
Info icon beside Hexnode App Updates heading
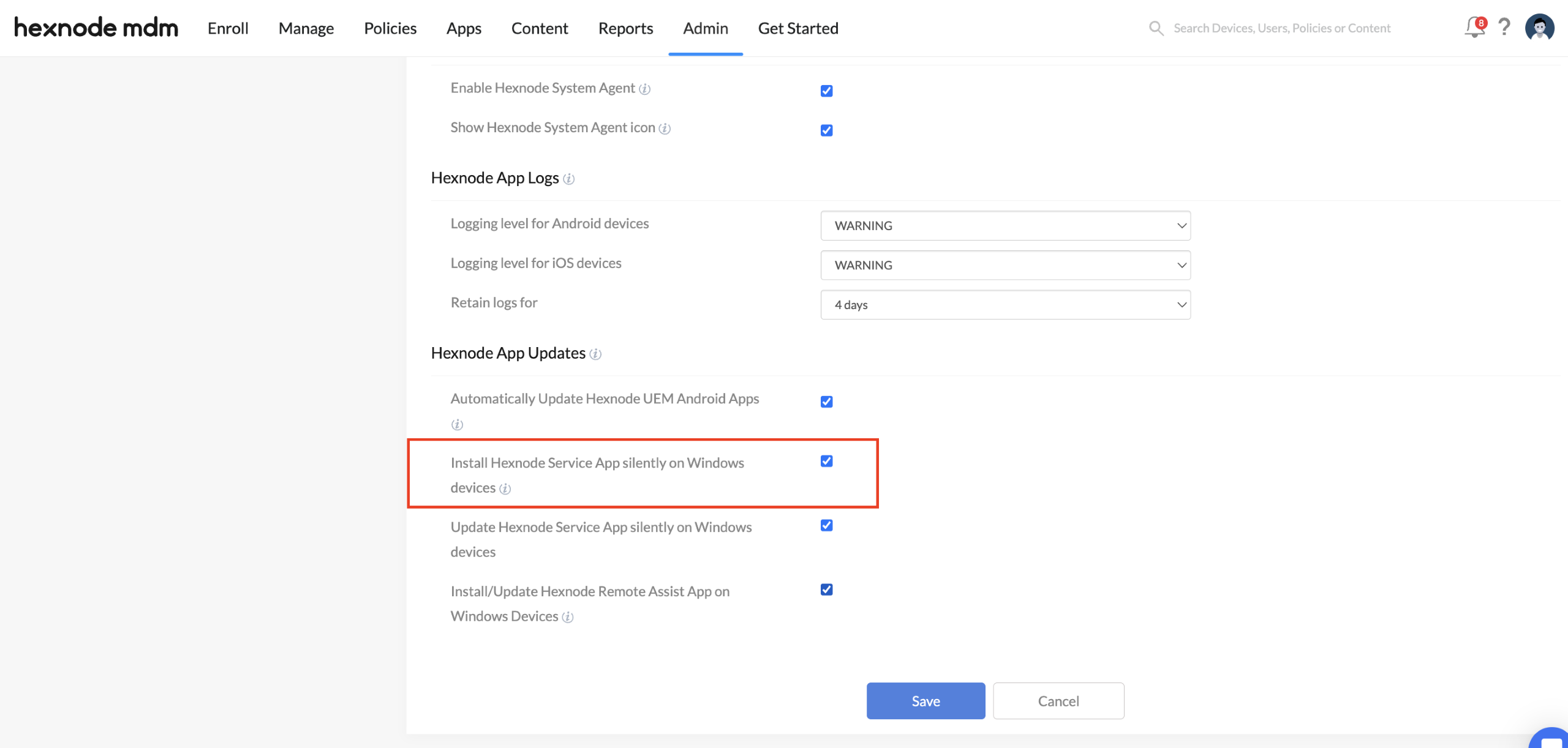click(x=595, y=354)
